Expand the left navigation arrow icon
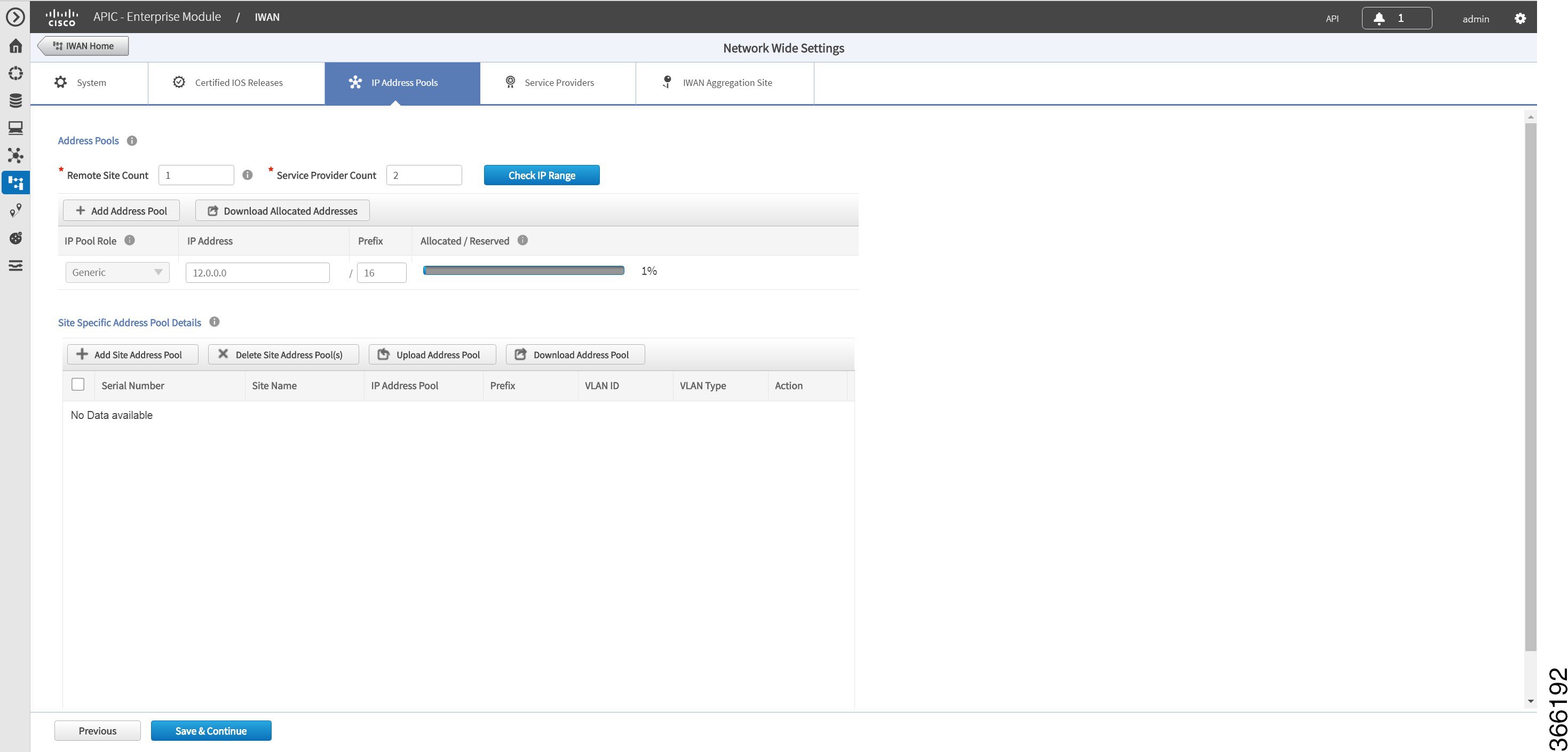 tap(15, 17)
